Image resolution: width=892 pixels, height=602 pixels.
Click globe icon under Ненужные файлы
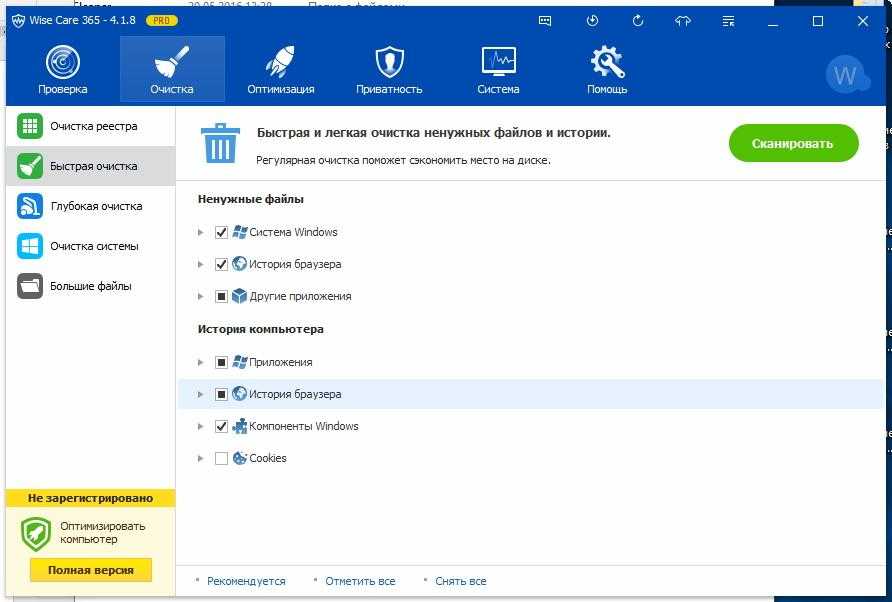[x=239, y=264]
